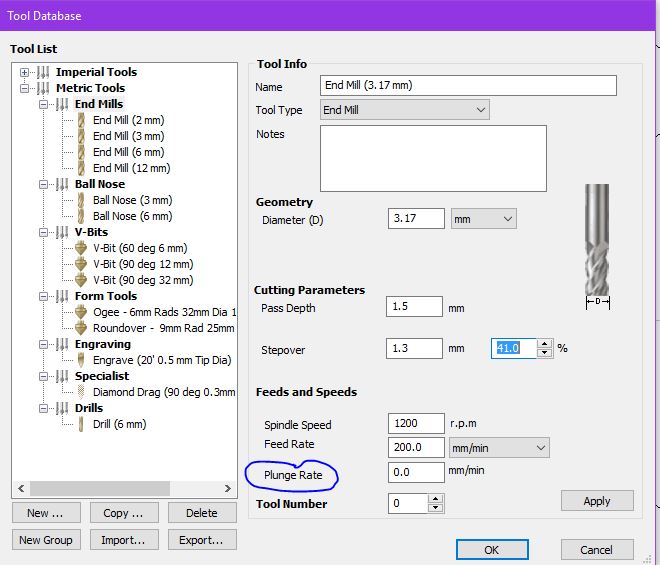Click the End Mills group icon
Screen dimensions: 660x565
click(62, 104)
